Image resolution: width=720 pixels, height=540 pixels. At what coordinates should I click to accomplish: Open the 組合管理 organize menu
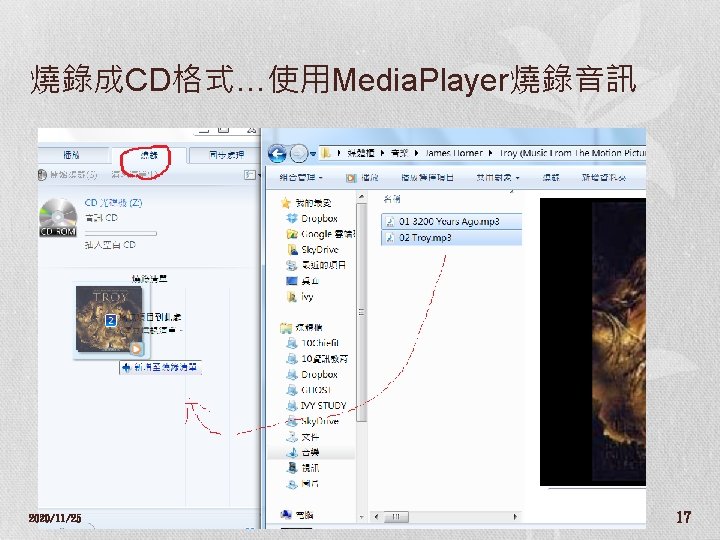pyautogui.click(x=301, y=177)
